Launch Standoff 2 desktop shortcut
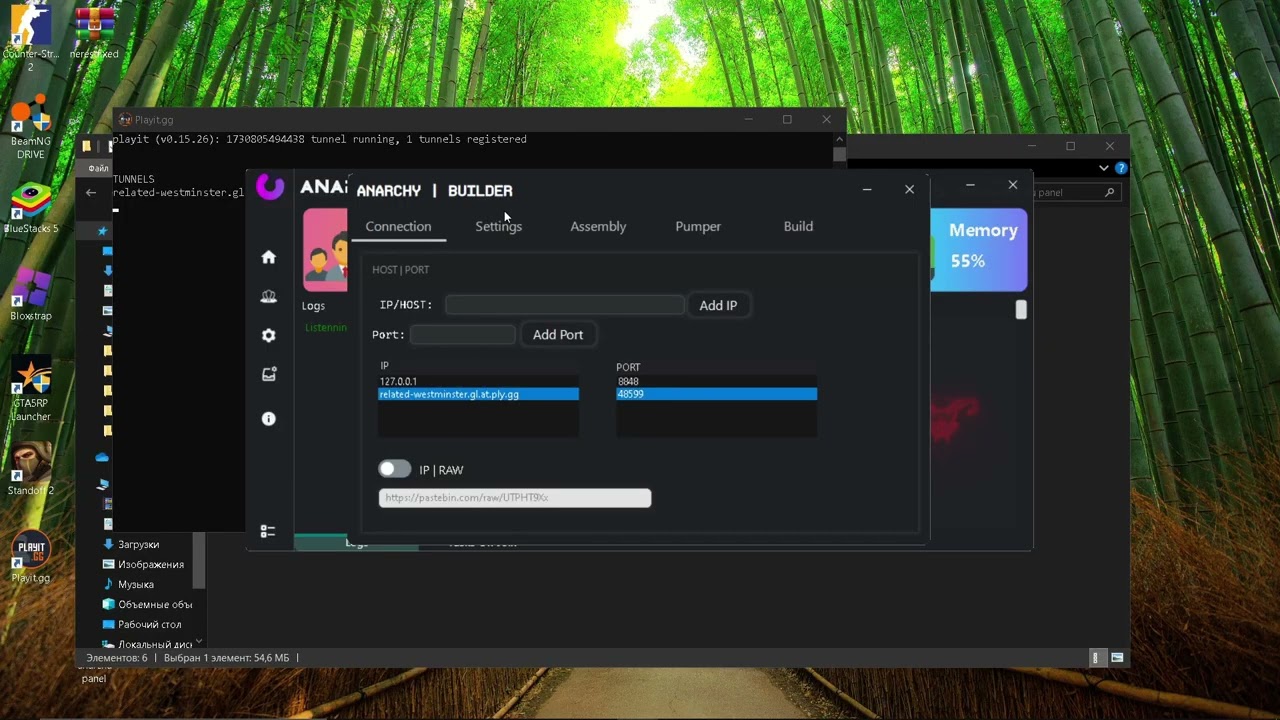This screenshot has height=720, width=1280. pyautogui.click(x=30, y=469)
